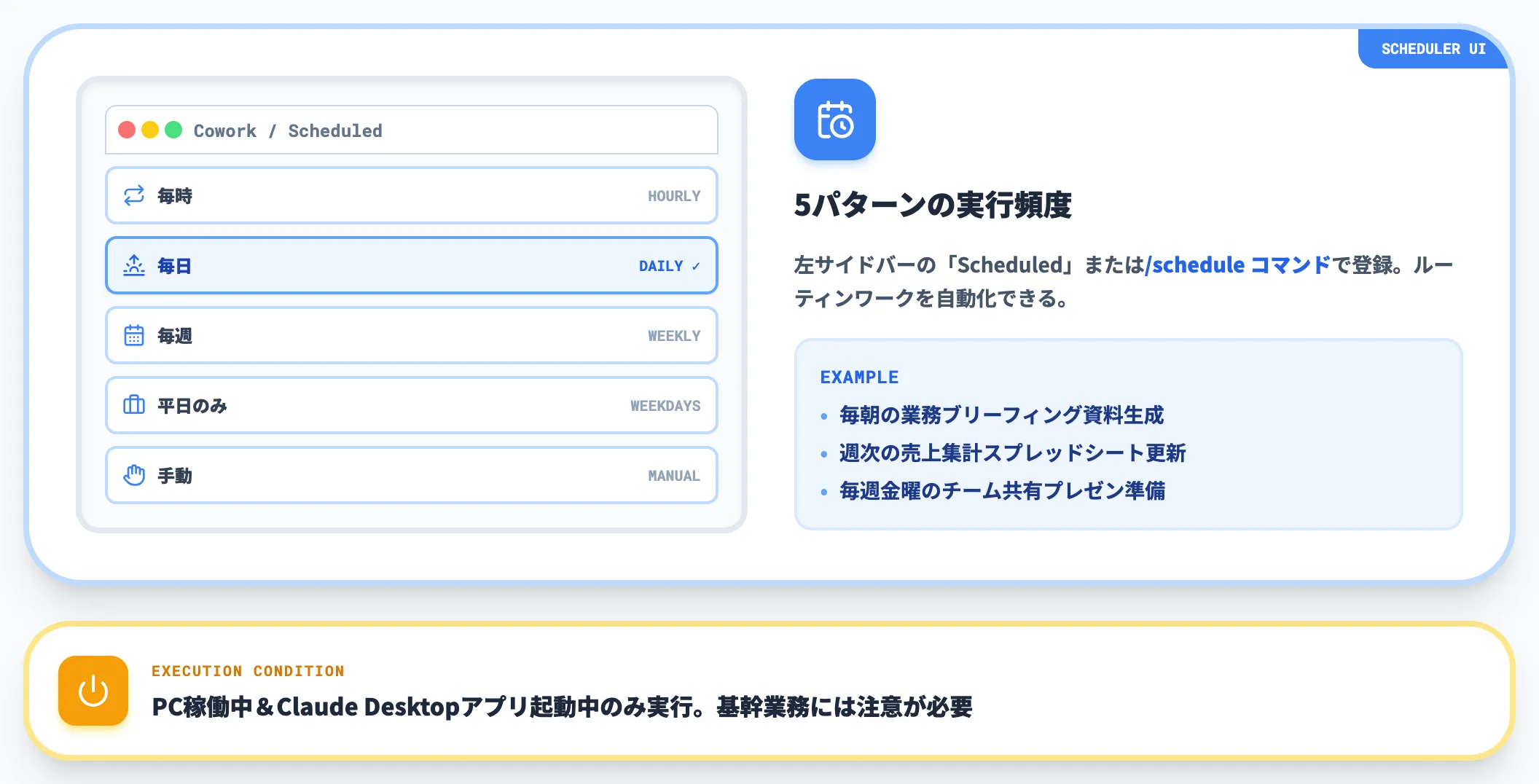The image size is (1539, 784).
Task: Click the hand icon beside 手動
Action: [x=134, y=475]
